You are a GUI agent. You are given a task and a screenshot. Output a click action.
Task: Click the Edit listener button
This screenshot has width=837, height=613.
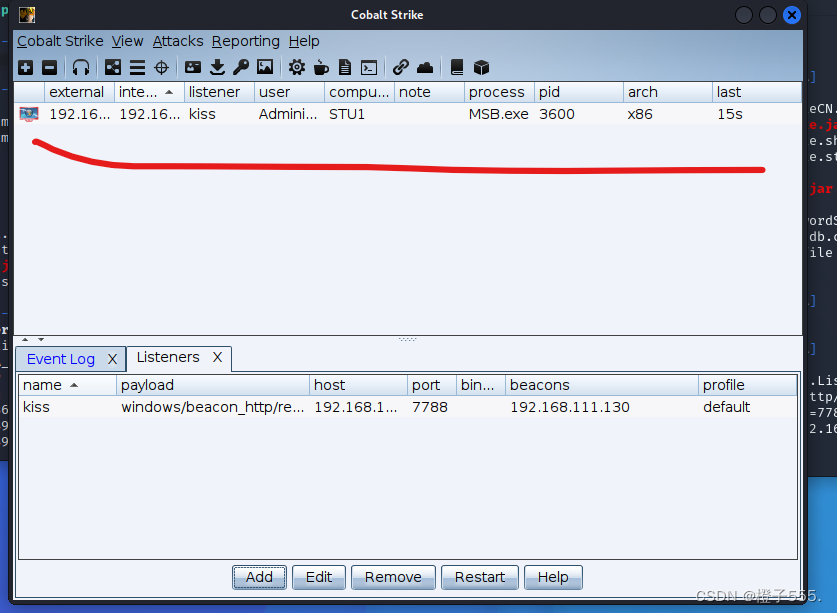click(x=319, y=577)
